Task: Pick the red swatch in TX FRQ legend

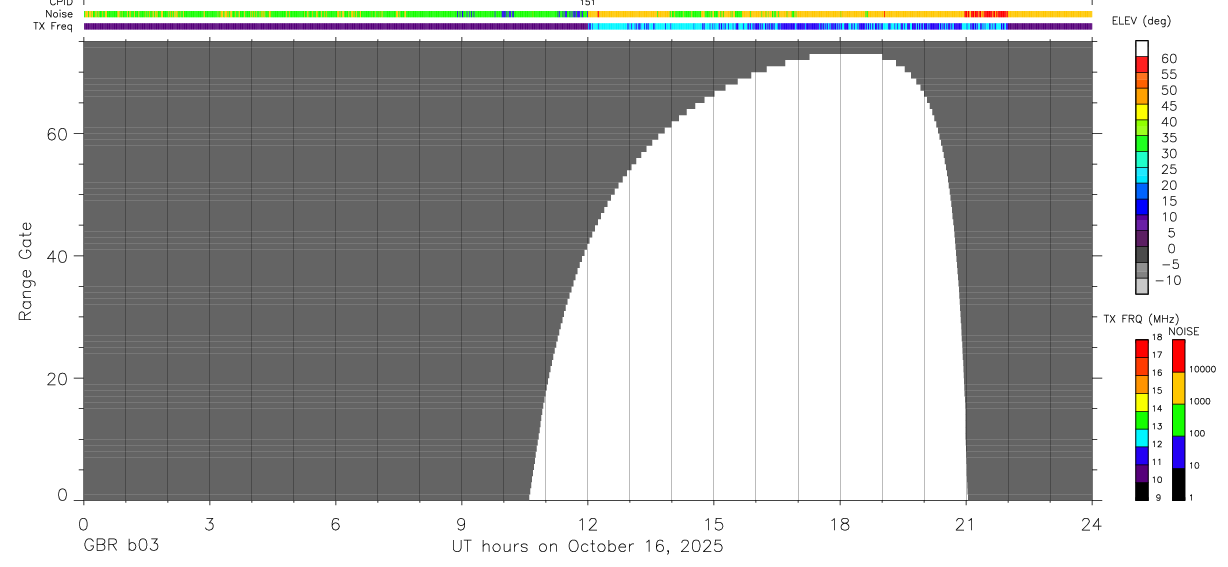Action: 1141,348
